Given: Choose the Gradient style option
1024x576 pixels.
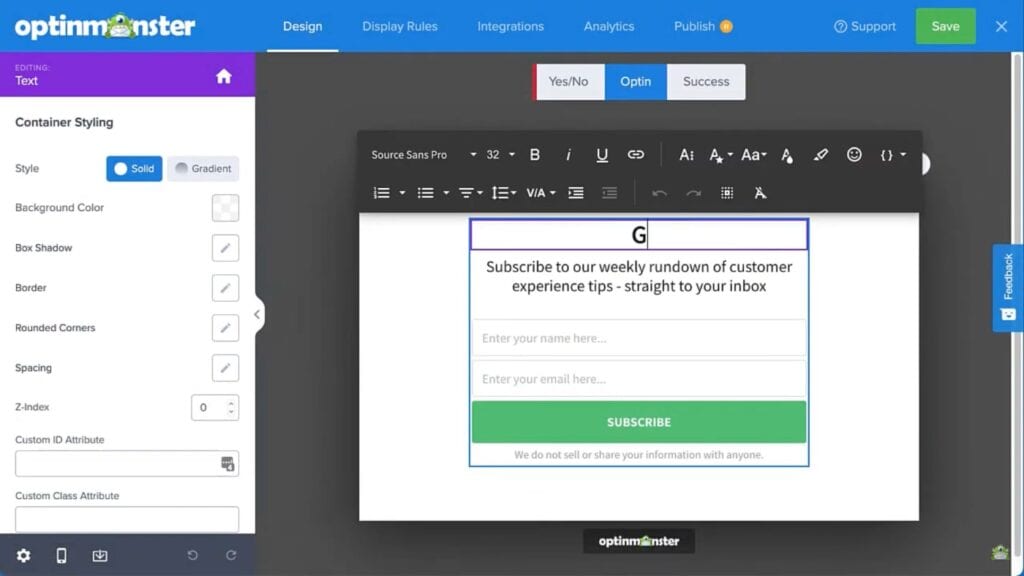Looking at the screenshot, I should point(203,168).
